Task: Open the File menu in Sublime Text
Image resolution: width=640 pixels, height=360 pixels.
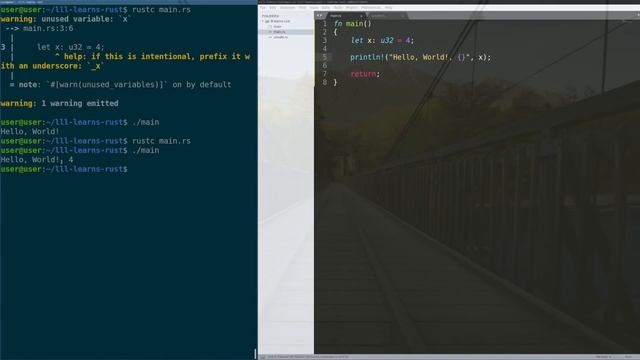Action: click(262, 8)
